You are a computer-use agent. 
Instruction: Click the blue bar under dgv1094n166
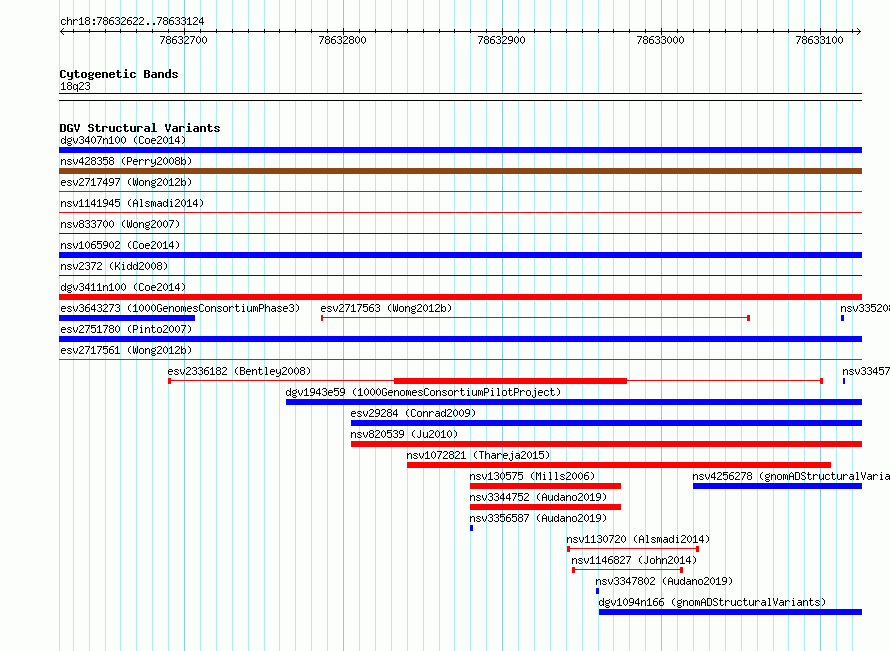[731, 612]
